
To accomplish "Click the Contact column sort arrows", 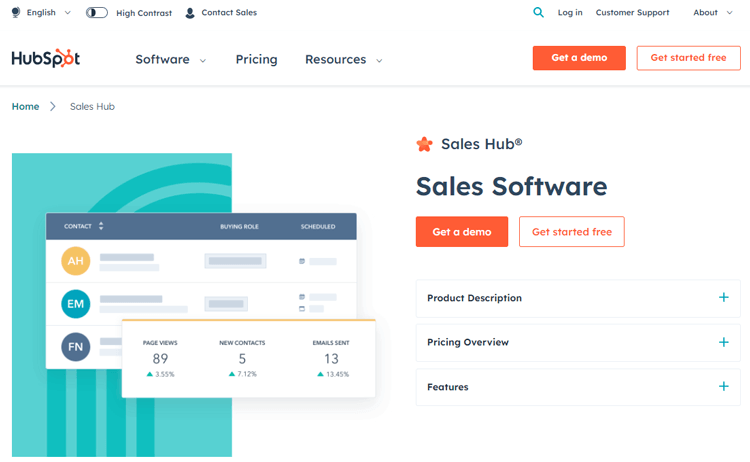I will tap(101, 226).
